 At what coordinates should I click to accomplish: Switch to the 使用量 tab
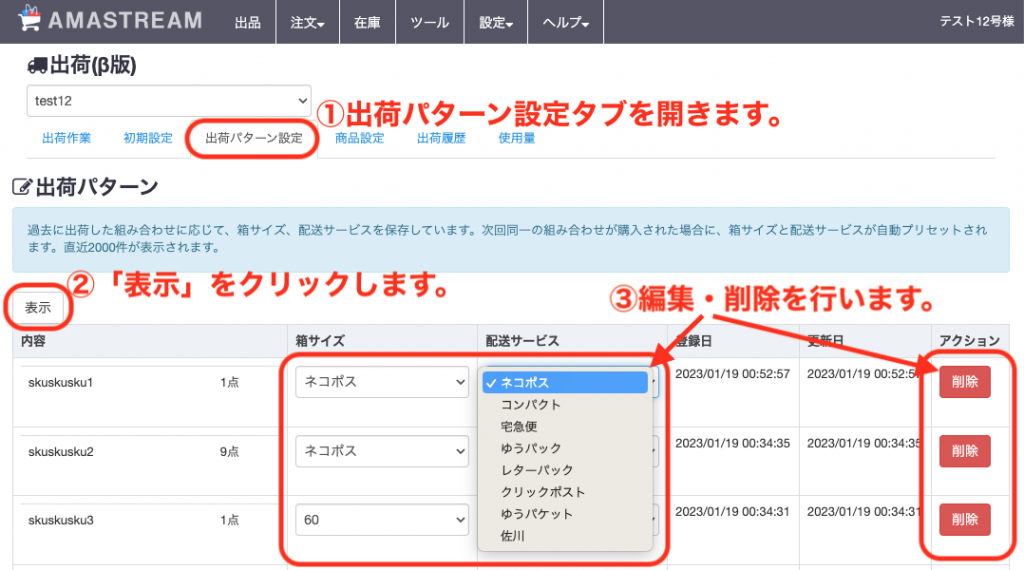coord(517,138)
